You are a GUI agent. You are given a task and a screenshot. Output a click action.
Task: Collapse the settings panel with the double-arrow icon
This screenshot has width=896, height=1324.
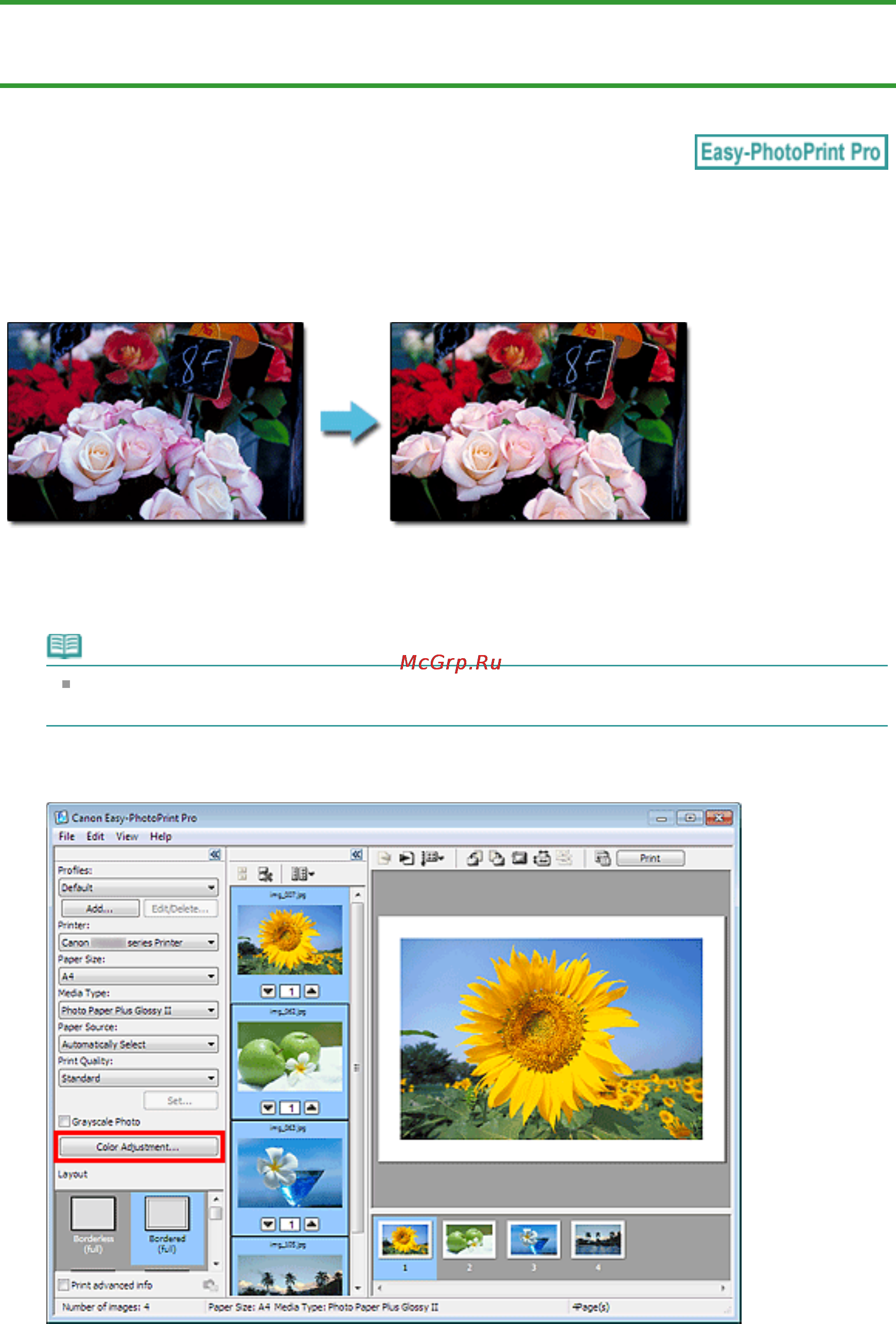pyautogui.click(x=215, y=854)
